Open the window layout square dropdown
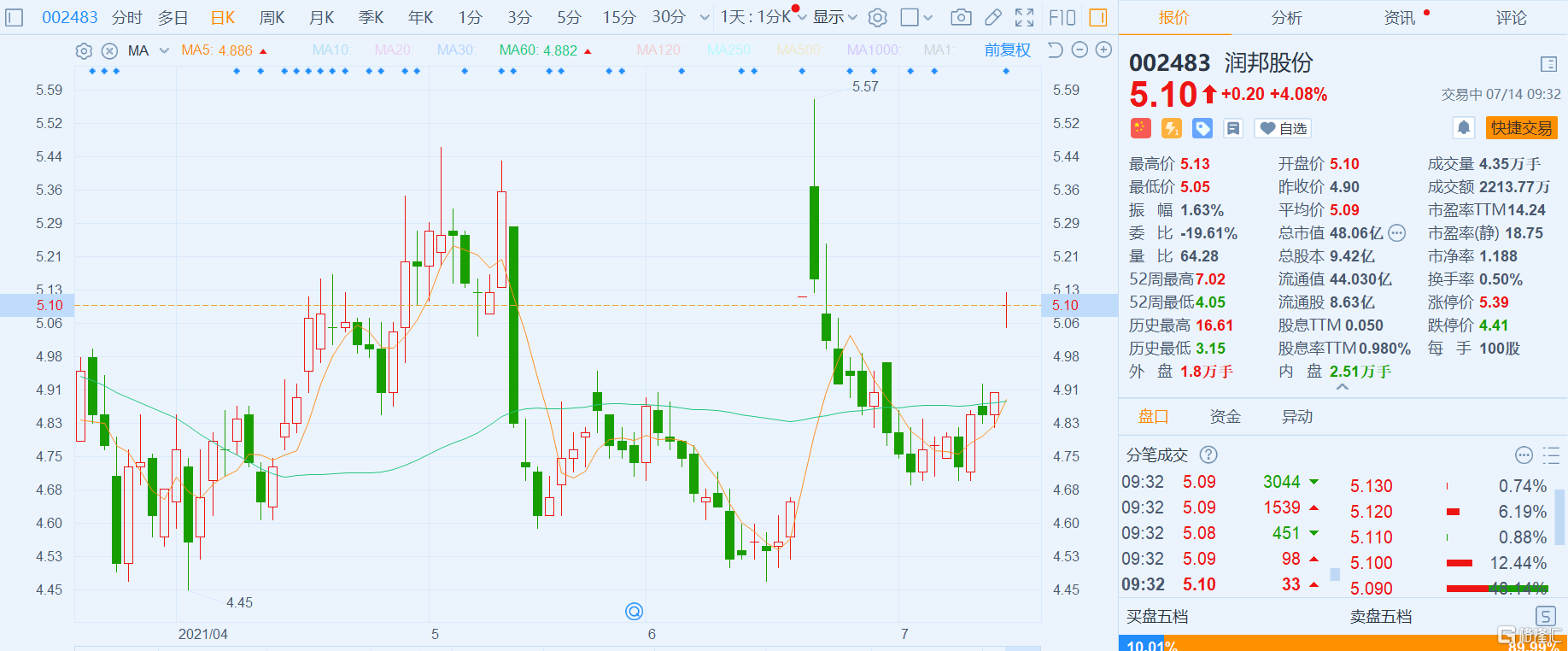Image resolution: width=1568 pixels, height=651 pixels. pos(917,17)
